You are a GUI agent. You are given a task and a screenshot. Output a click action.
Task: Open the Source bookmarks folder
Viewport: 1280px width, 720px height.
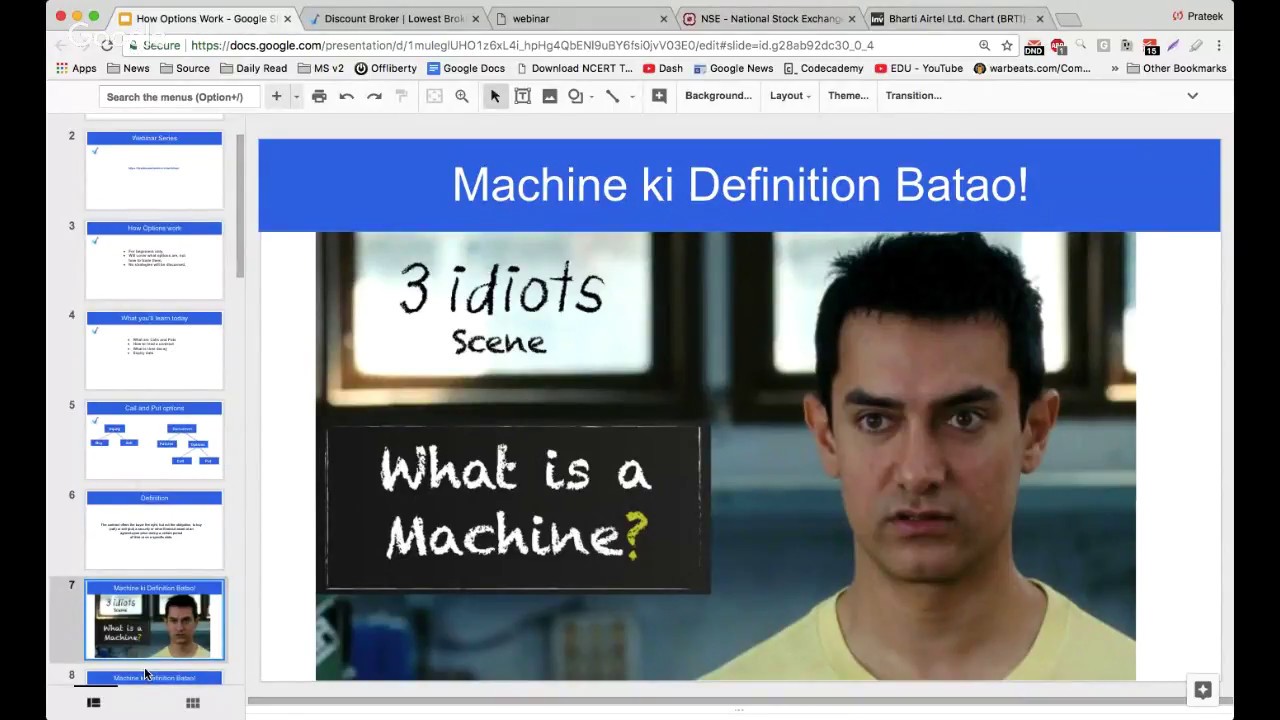(x=184, y=68)
